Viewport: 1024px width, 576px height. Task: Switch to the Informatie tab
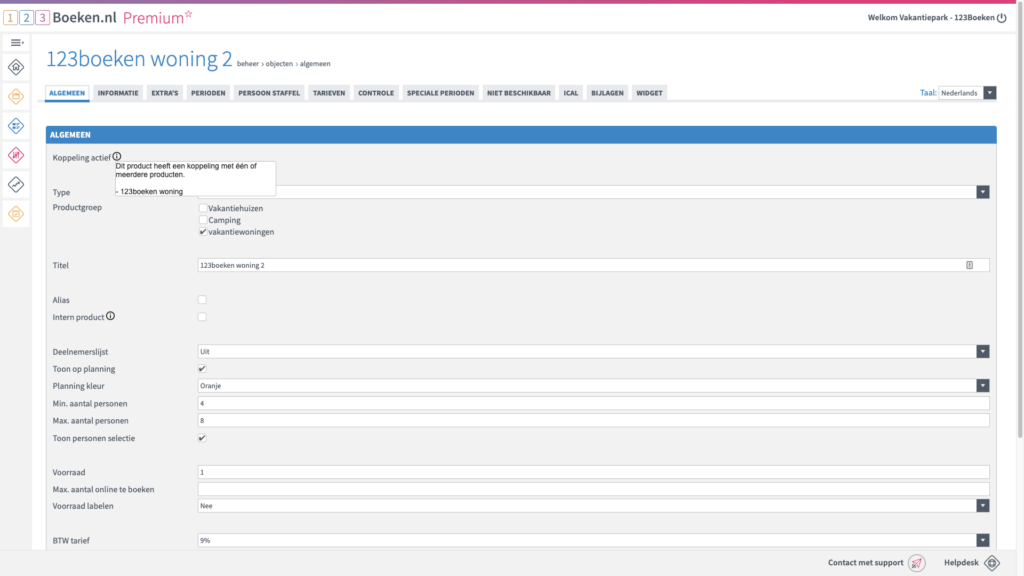(x=118, y=93)
